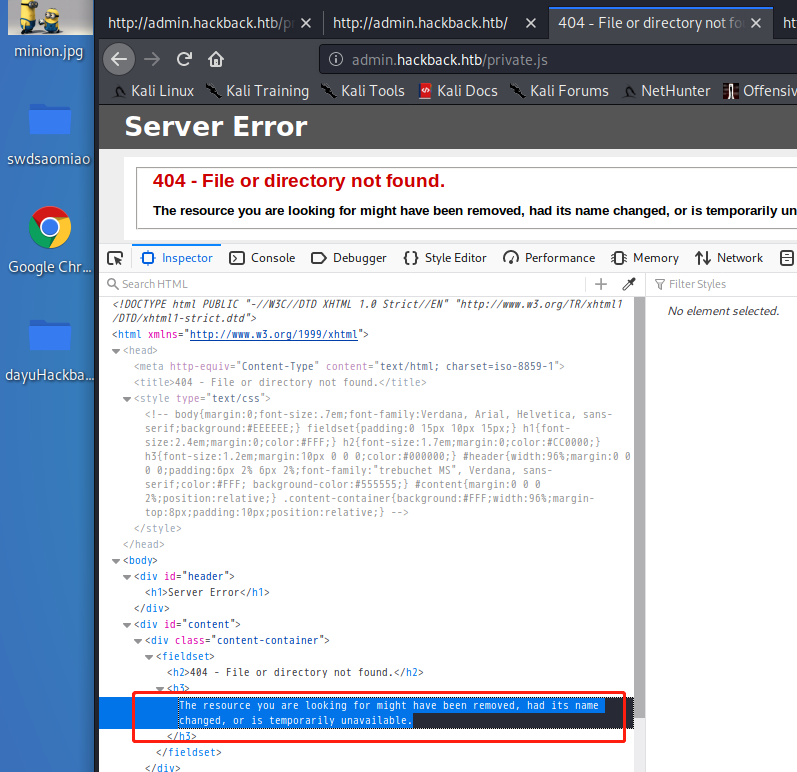Close the 404 File or directory tab

[756, 23]
